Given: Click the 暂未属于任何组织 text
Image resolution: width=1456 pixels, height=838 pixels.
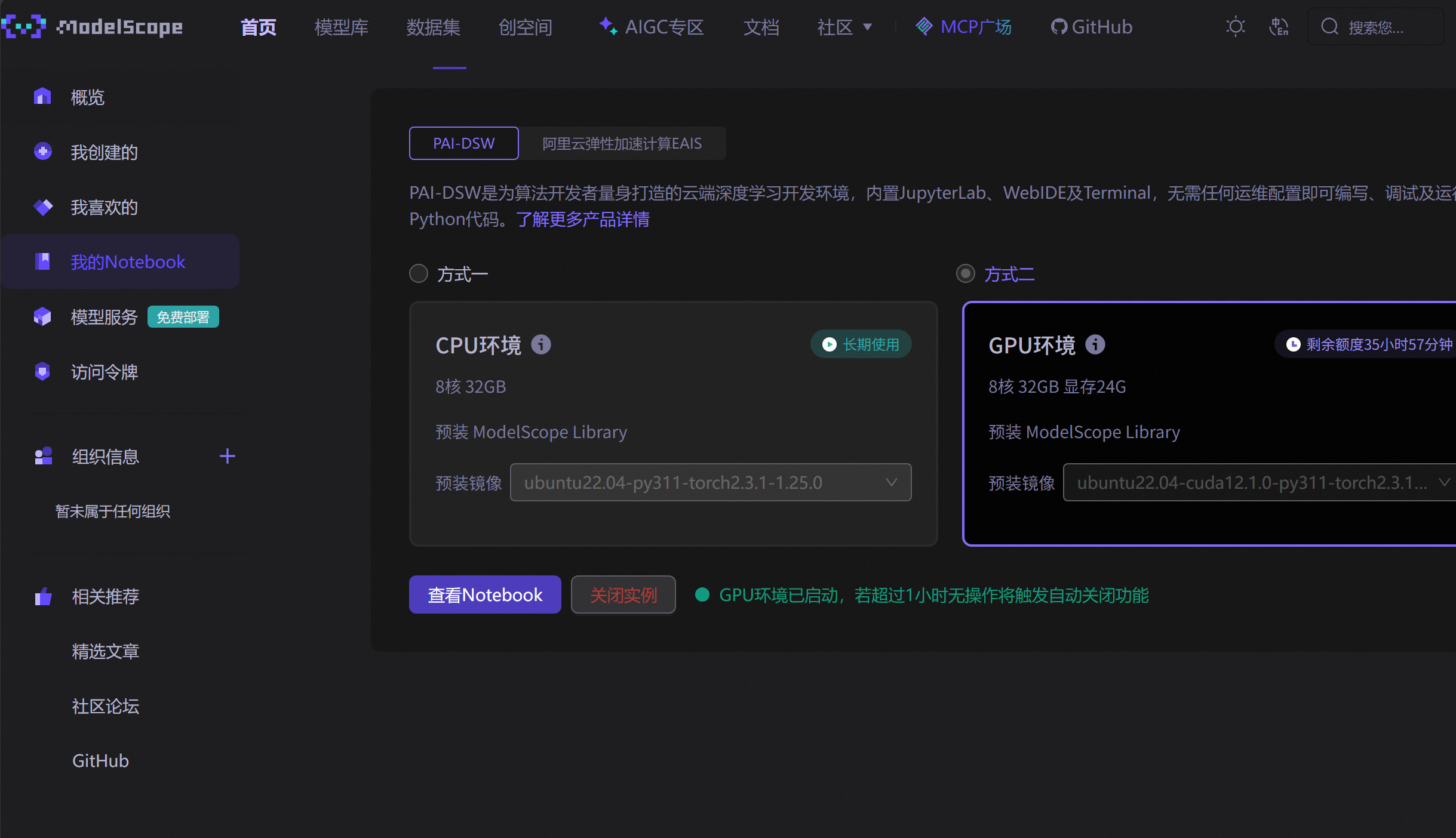Looking at the screenshot, I should pyautogui.click(x=113, y=512).
